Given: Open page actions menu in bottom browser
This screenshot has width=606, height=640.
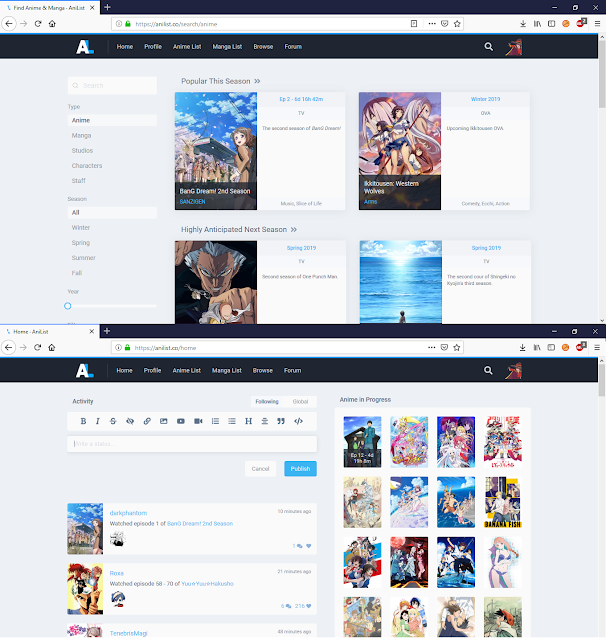Looking at the screenshot, I should pos(431,347).
